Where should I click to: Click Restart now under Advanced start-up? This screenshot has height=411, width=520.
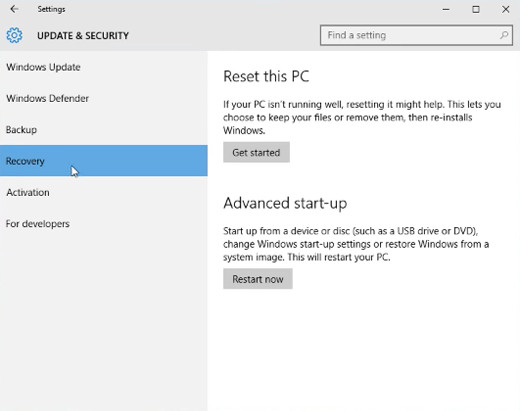click(x=258, y=279)
